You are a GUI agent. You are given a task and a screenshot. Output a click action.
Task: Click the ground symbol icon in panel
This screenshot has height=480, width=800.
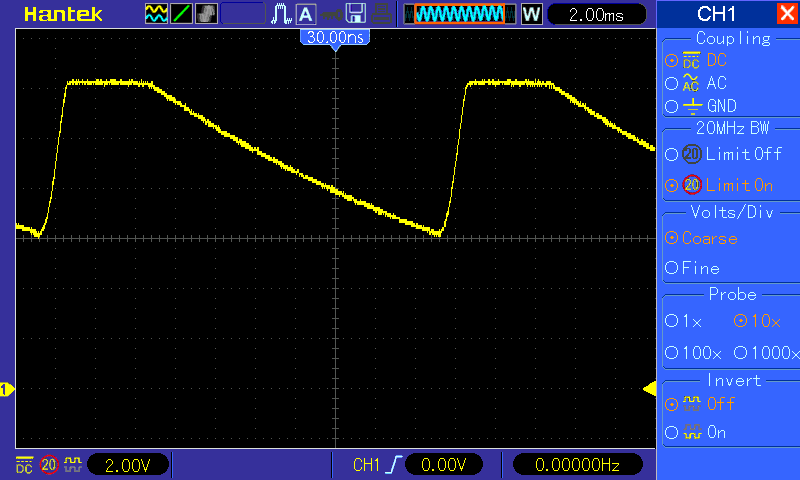click(692, 106)
